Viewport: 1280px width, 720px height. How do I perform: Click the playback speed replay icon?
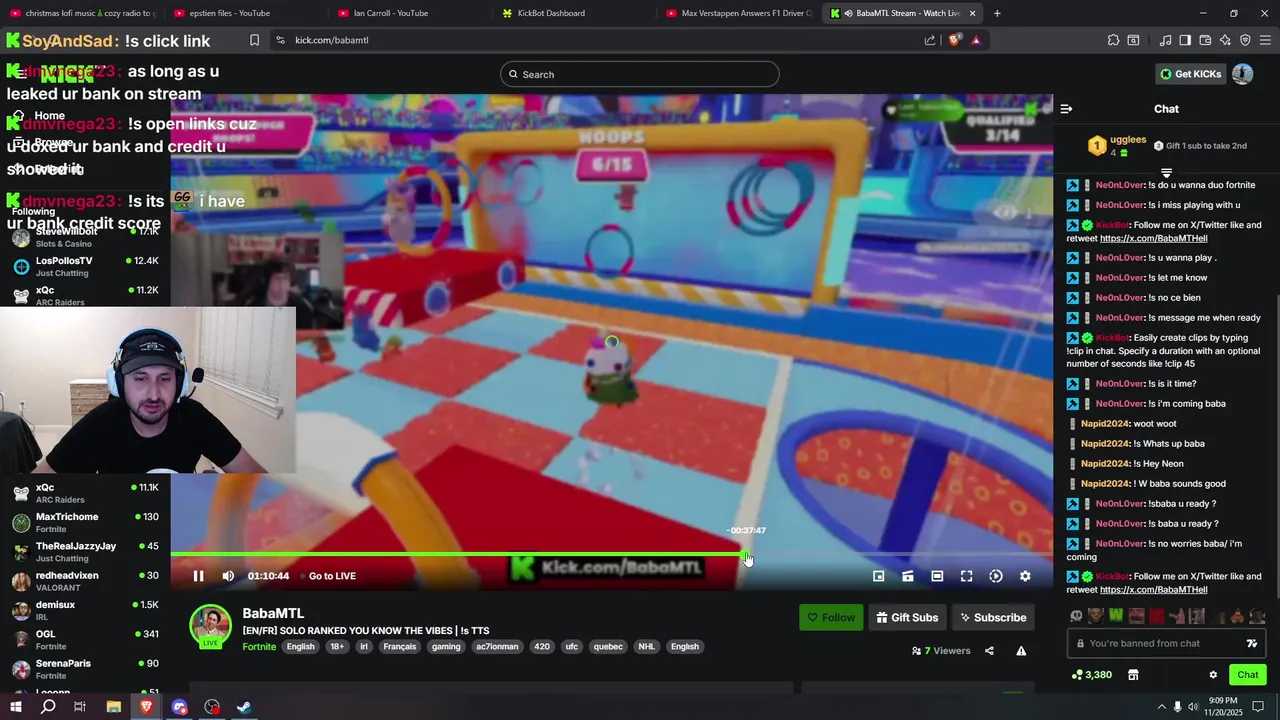(996, 576)
